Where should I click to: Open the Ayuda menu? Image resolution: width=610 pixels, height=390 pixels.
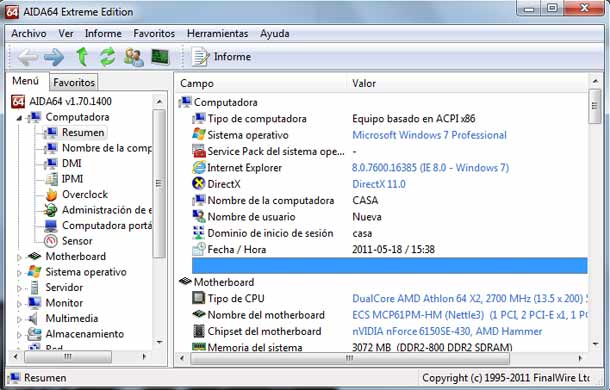(275, 33)
